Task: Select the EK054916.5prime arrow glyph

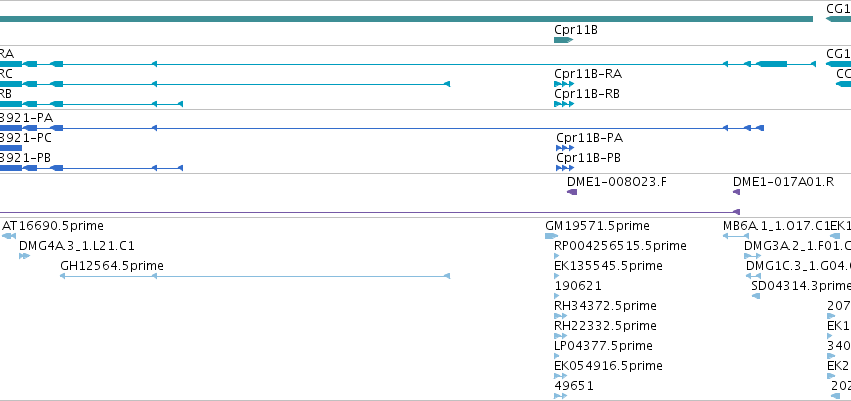Action: [x=561, y=376]
